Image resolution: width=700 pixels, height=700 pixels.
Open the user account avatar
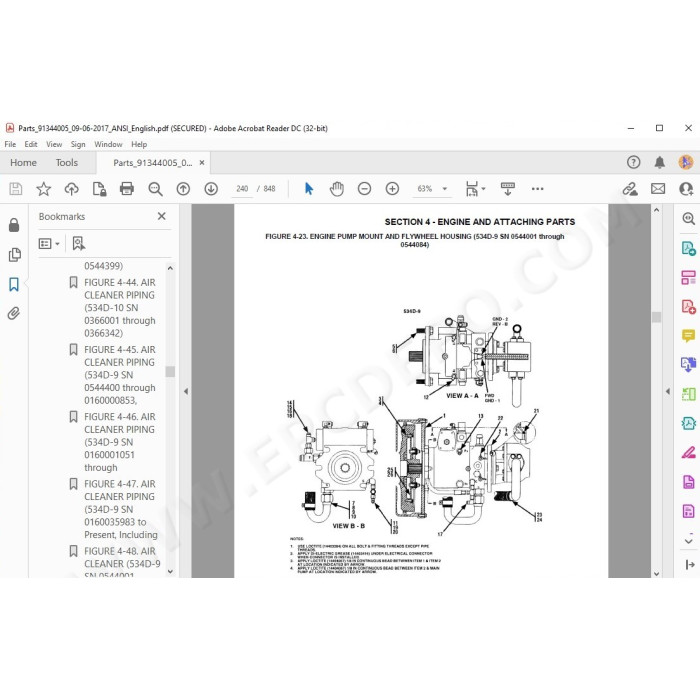(x=686, y=162)
